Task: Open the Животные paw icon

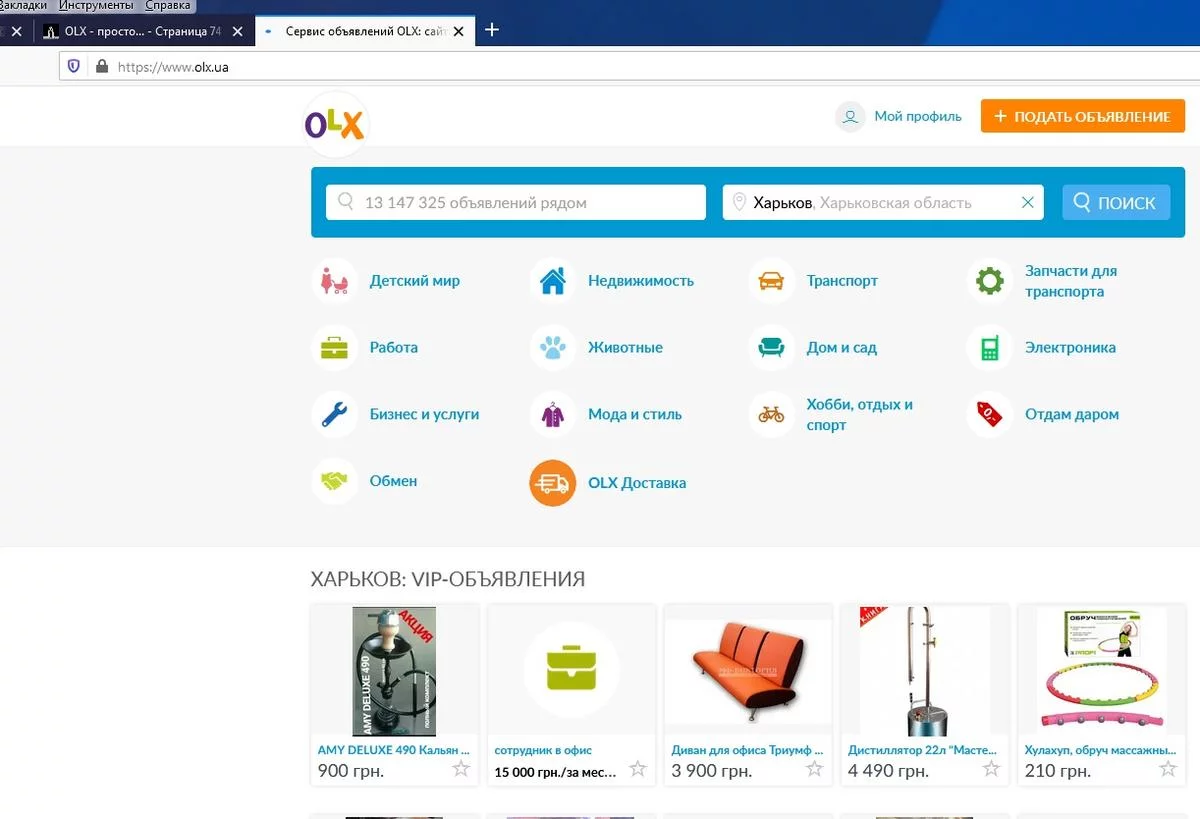Action: tap(553, 348)
